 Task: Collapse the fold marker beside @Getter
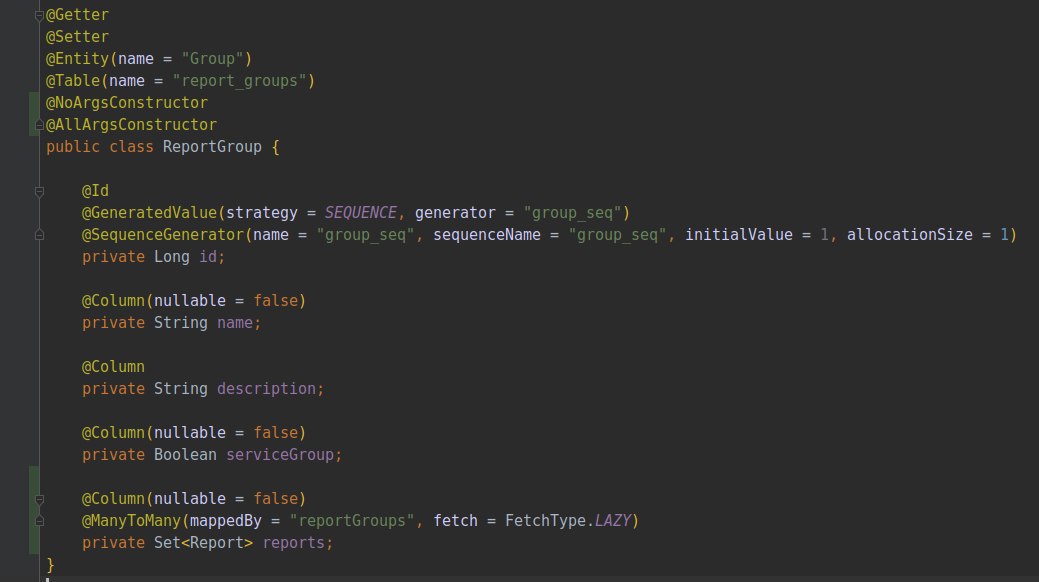click(x=39, y=15)
